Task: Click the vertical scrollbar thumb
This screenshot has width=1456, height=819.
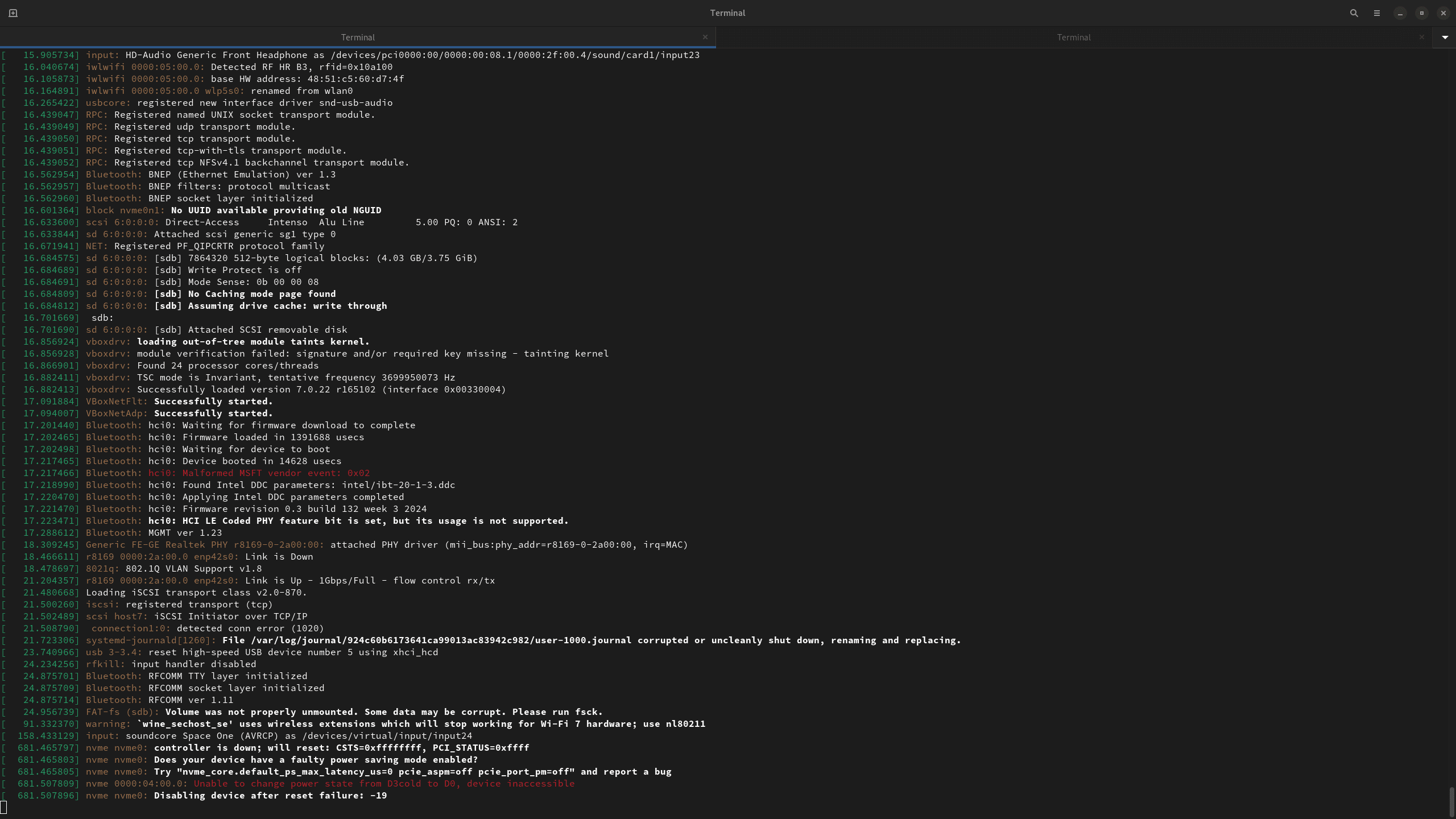Action: tap(1451, 801)
